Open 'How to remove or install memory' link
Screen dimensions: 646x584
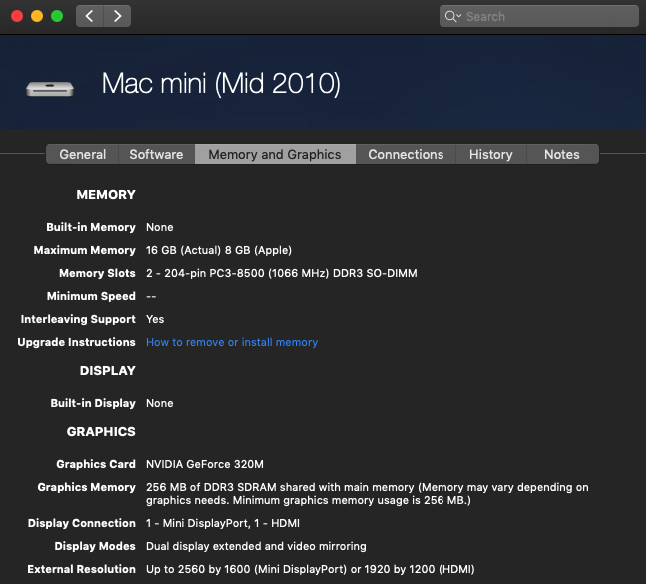point(232,342)
